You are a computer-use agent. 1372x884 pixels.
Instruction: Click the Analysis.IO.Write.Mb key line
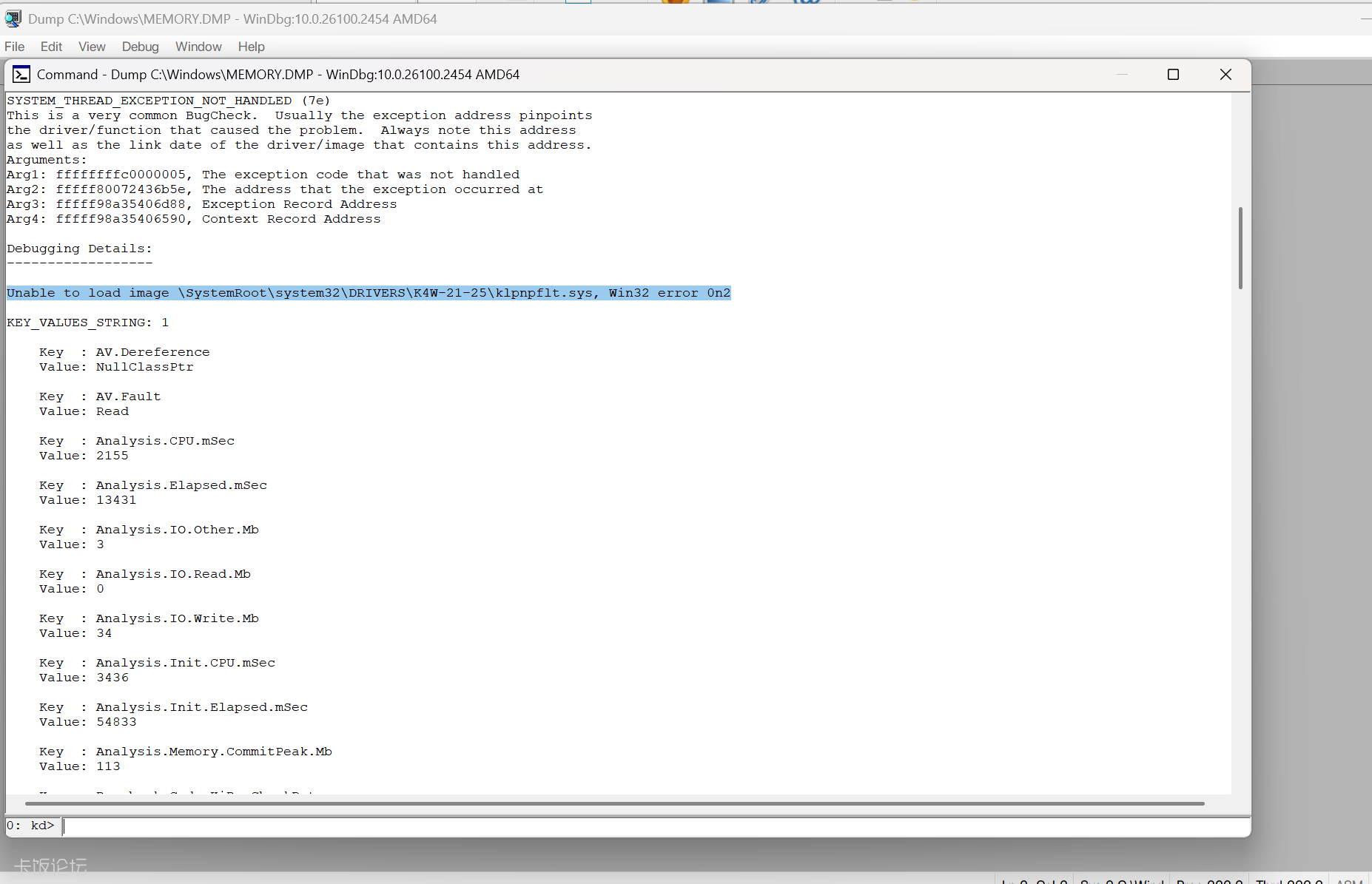point(149,618)
